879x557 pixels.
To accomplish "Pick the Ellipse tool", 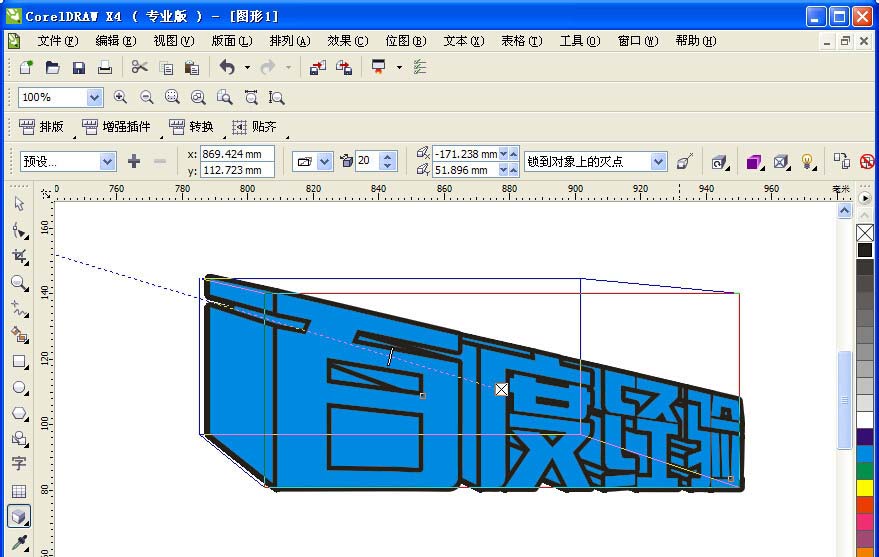I will [19, 388].
